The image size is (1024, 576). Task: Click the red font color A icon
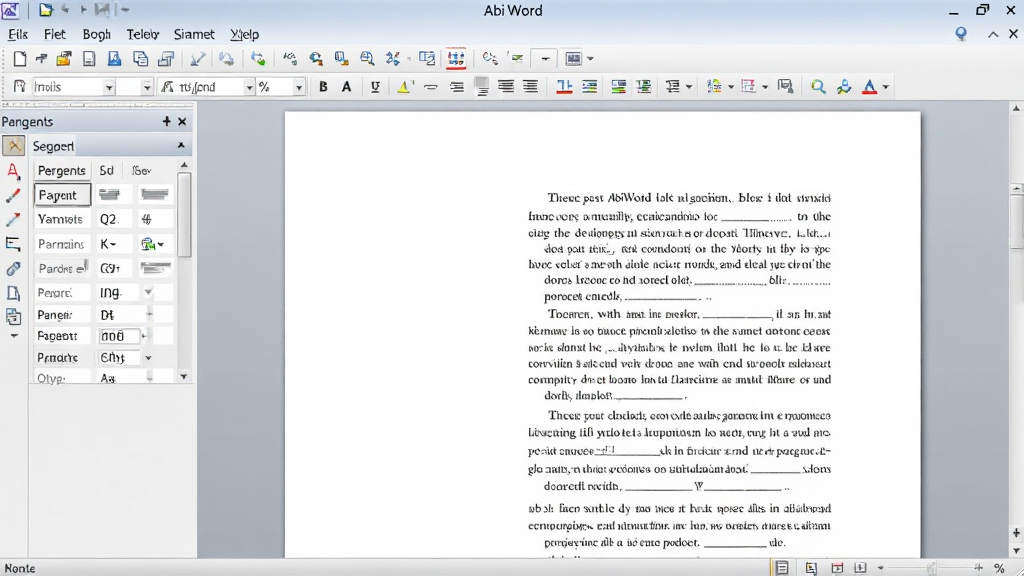point(869,86)
